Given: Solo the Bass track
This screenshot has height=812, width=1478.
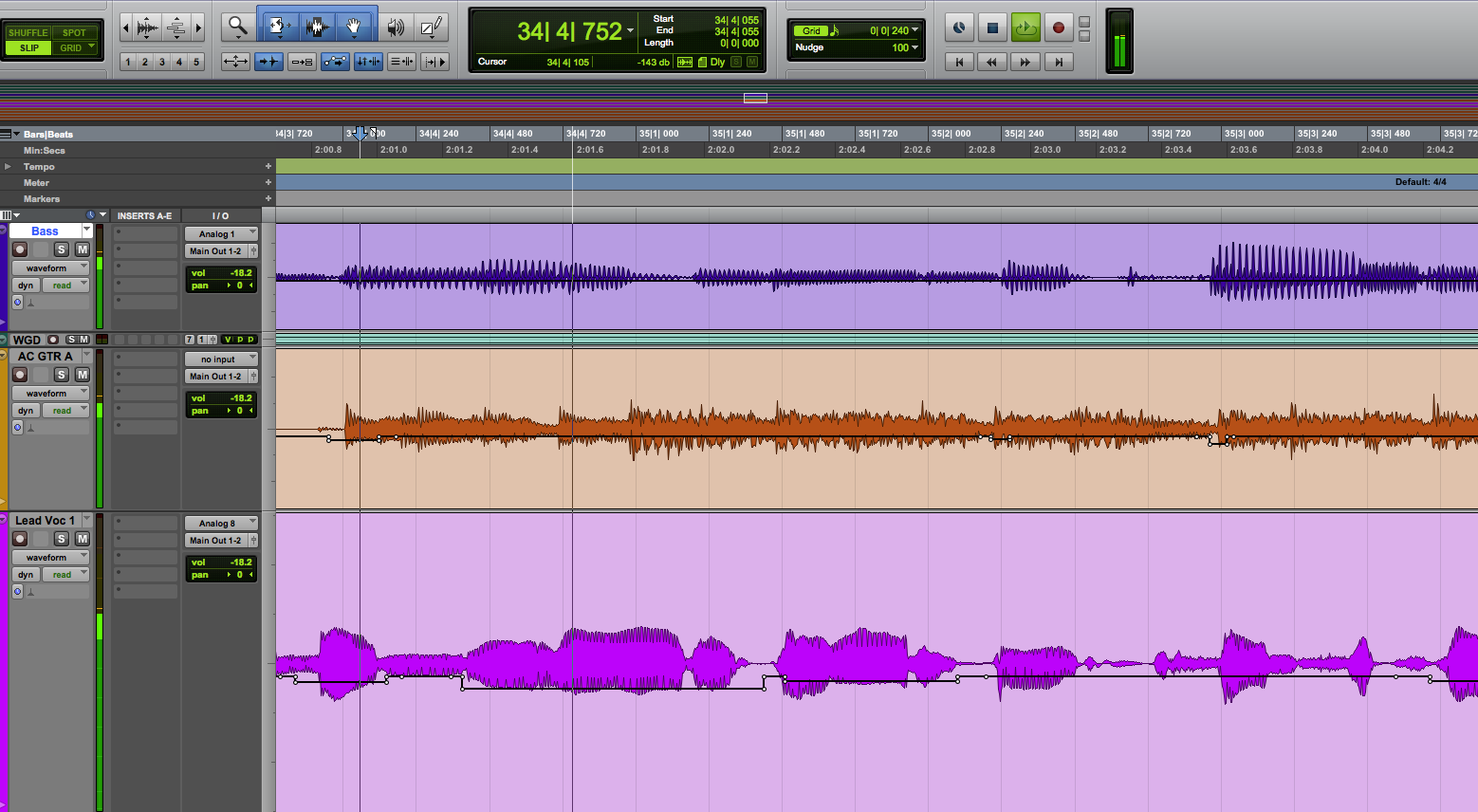Looking at the screenshot, I should tap(62, 249).
